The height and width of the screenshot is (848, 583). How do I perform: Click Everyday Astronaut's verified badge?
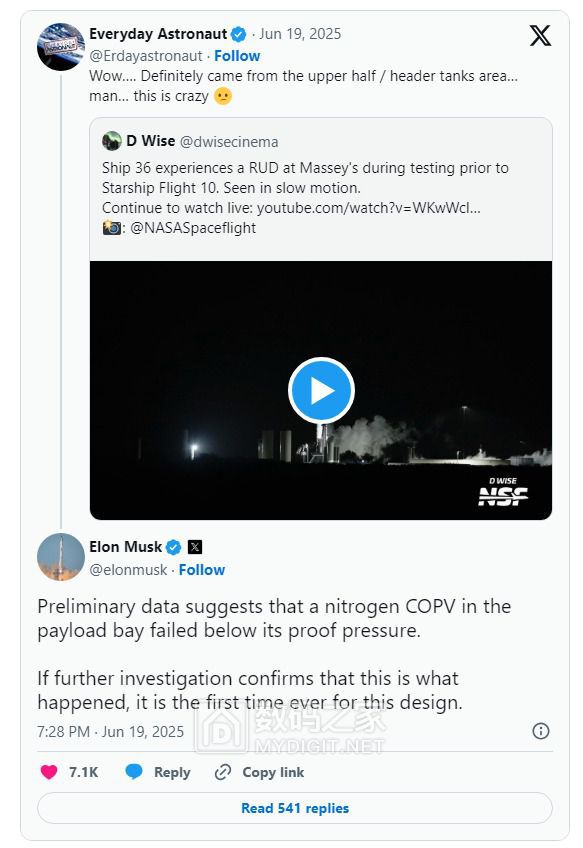(238, 35)
